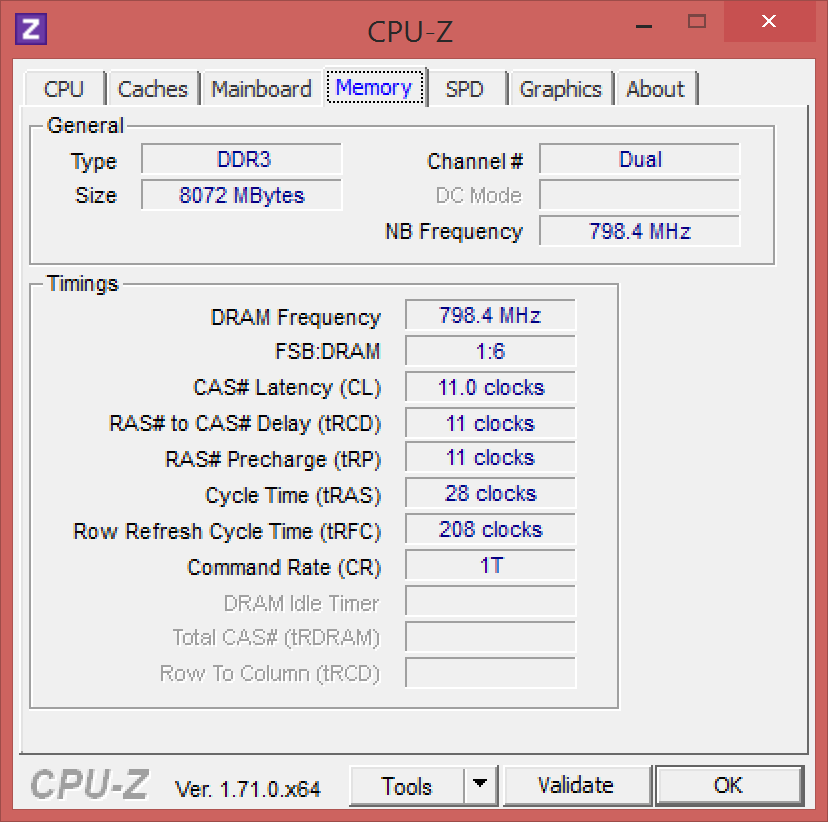828x822 pixels.
Task: Click the 'Channel #' label
Action: [475, 161]
